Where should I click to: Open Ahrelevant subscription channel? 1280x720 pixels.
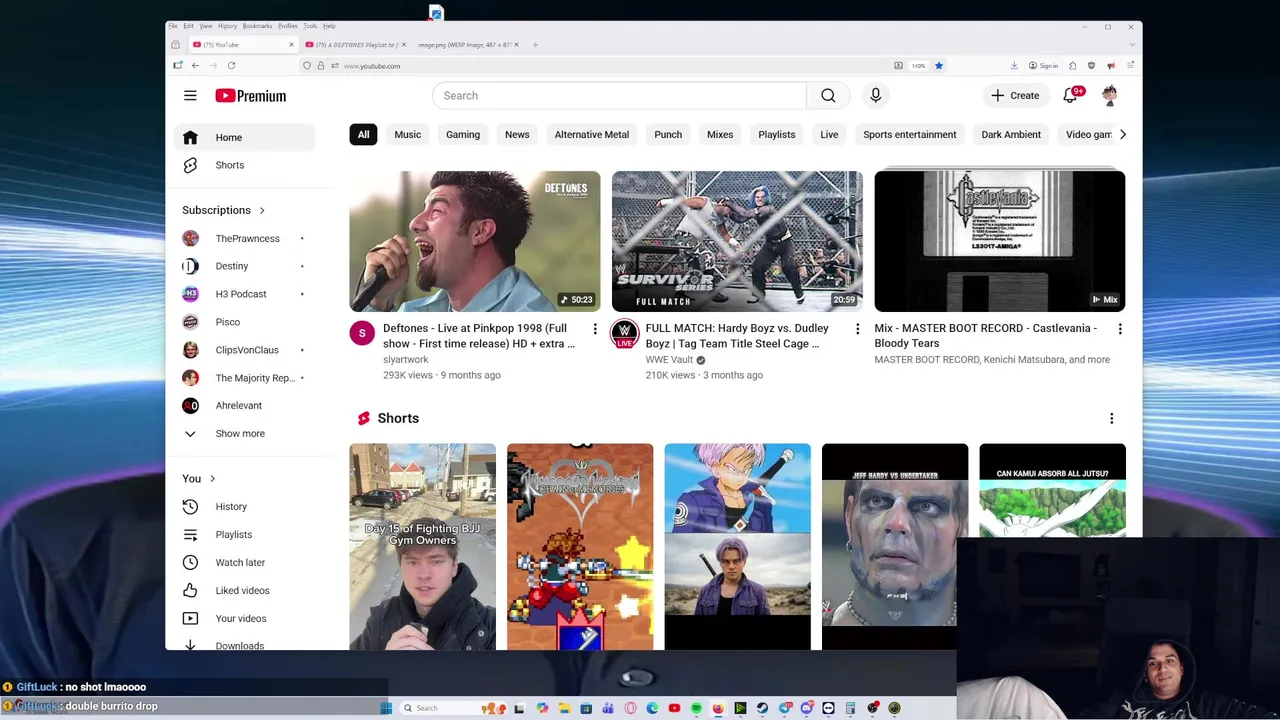[244, 405]
